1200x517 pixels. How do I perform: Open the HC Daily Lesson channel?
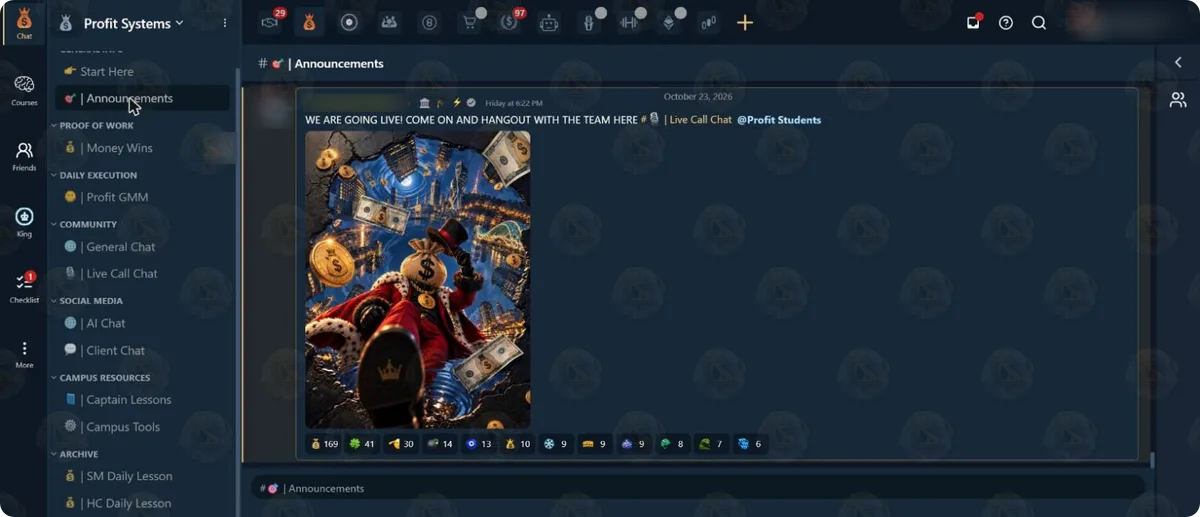pos(142,503)
